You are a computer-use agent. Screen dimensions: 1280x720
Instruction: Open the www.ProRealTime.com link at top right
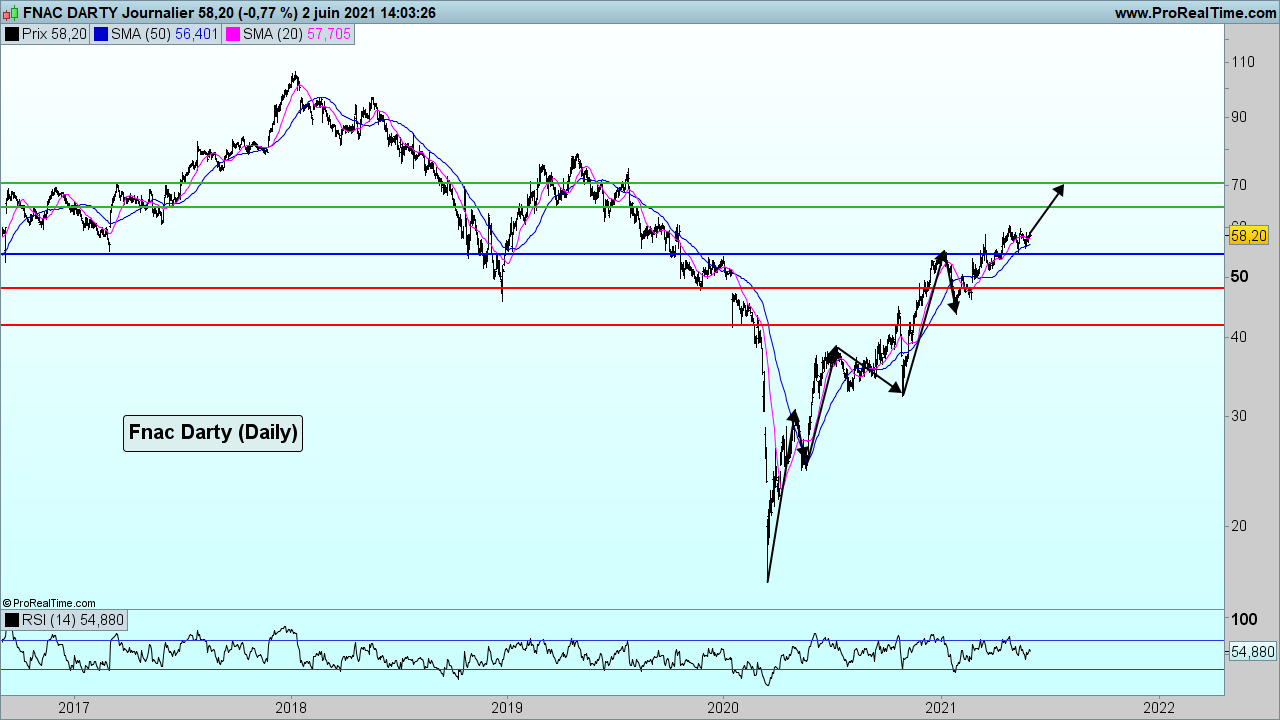pyautogui.click(x=1195, y=13)
